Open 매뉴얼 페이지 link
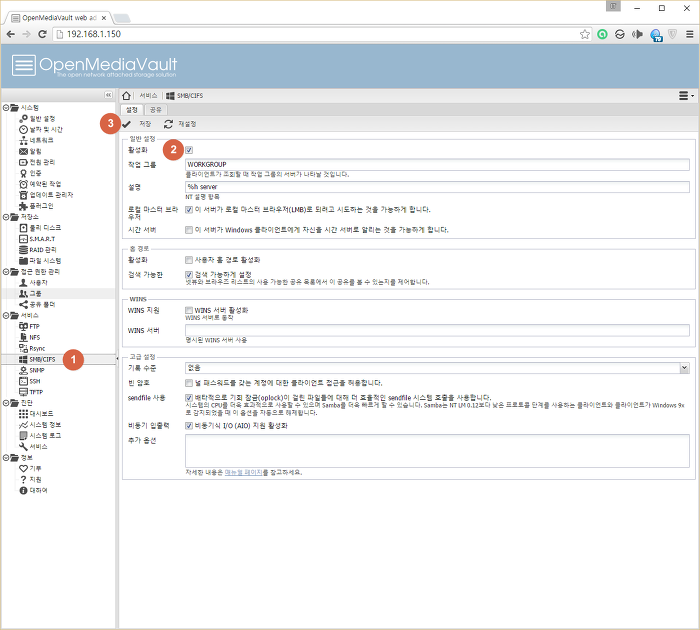The width and height of the screenshot is (700, 630). click(243, 472)
